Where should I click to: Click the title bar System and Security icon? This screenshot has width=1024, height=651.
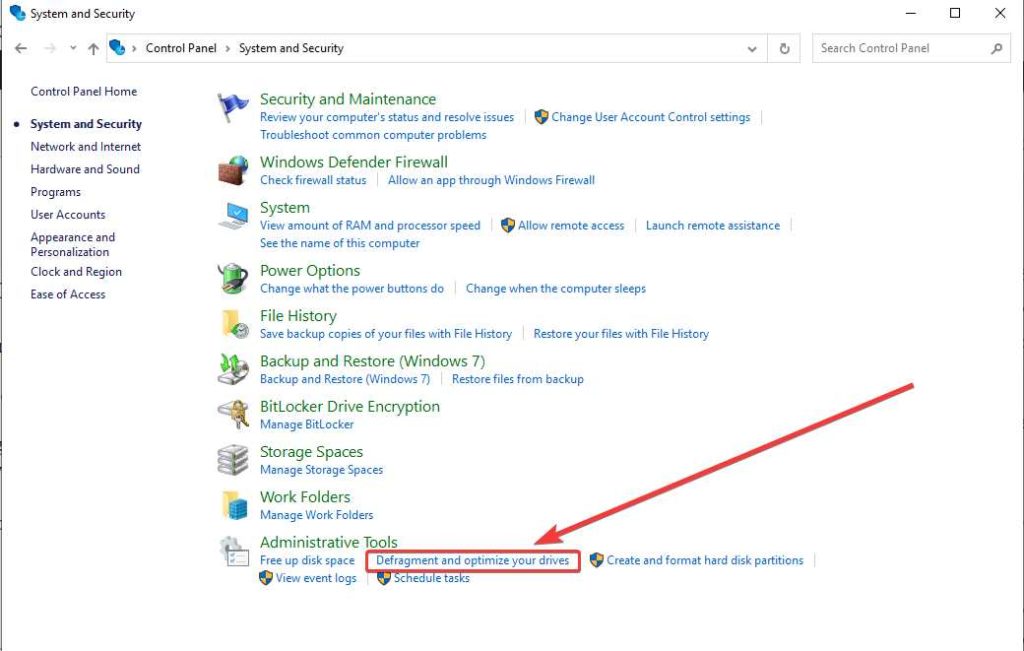(17, 13)
